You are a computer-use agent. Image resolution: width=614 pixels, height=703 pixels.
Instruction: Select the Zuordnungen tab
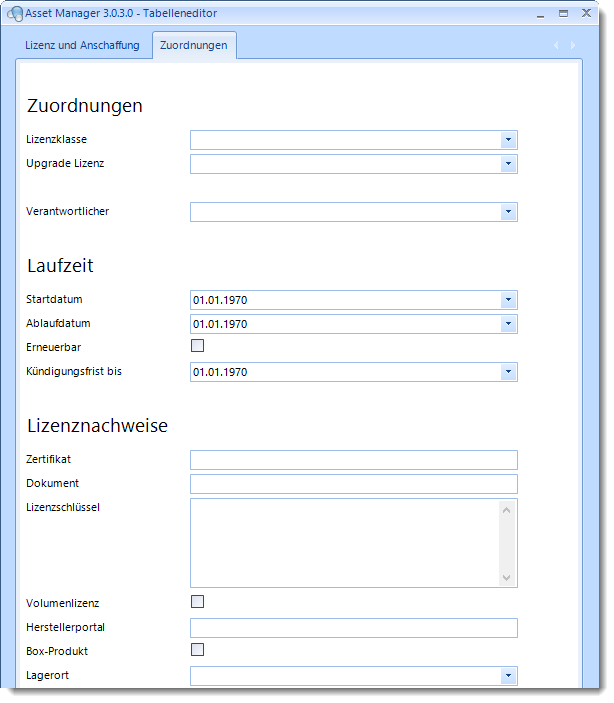[x=194, y=45]
